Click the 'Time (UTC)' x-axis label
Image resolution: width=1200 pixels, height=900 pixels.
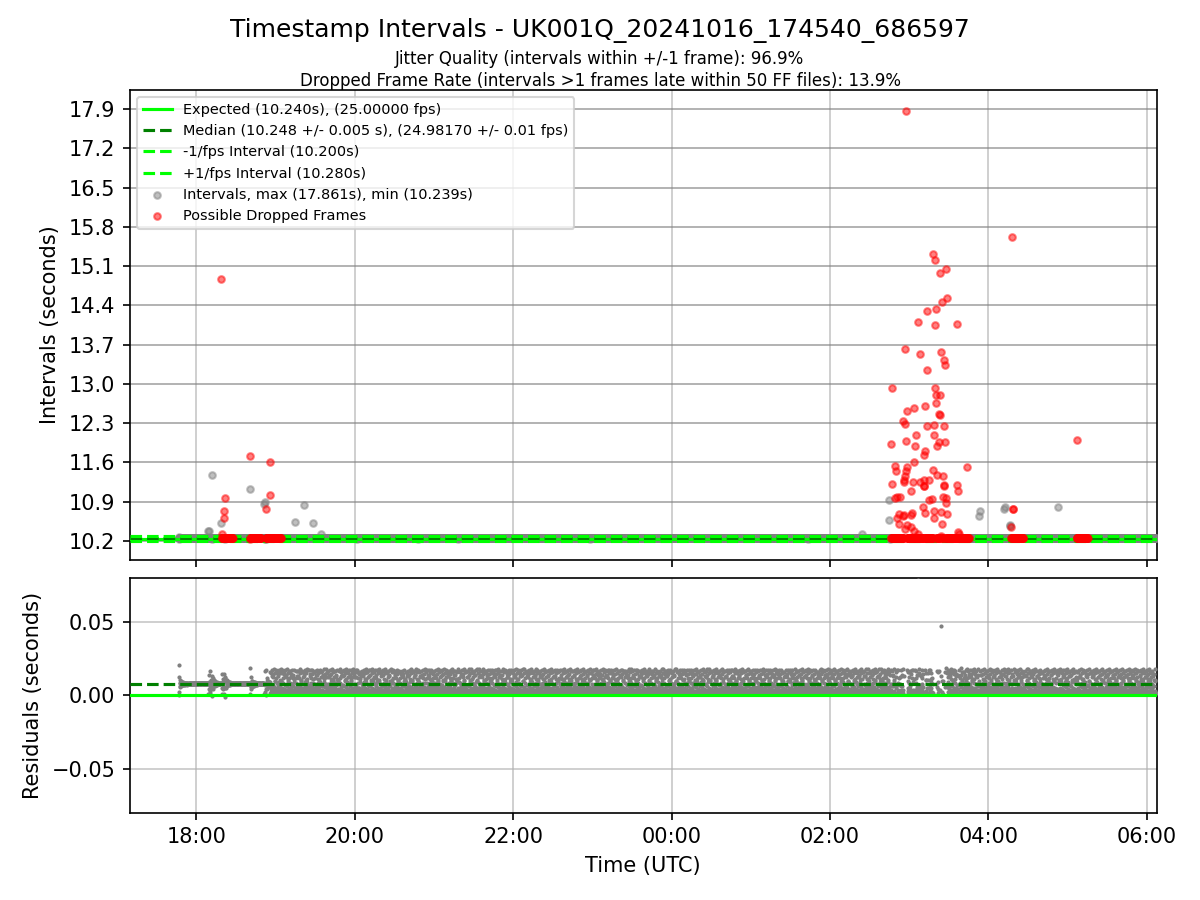pos(643,865)
